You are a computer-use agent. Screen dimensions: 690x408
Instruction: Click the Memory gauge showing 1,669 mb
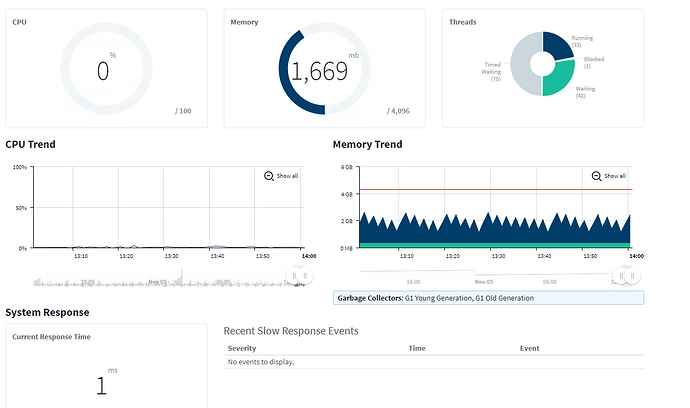pos(325,69)
